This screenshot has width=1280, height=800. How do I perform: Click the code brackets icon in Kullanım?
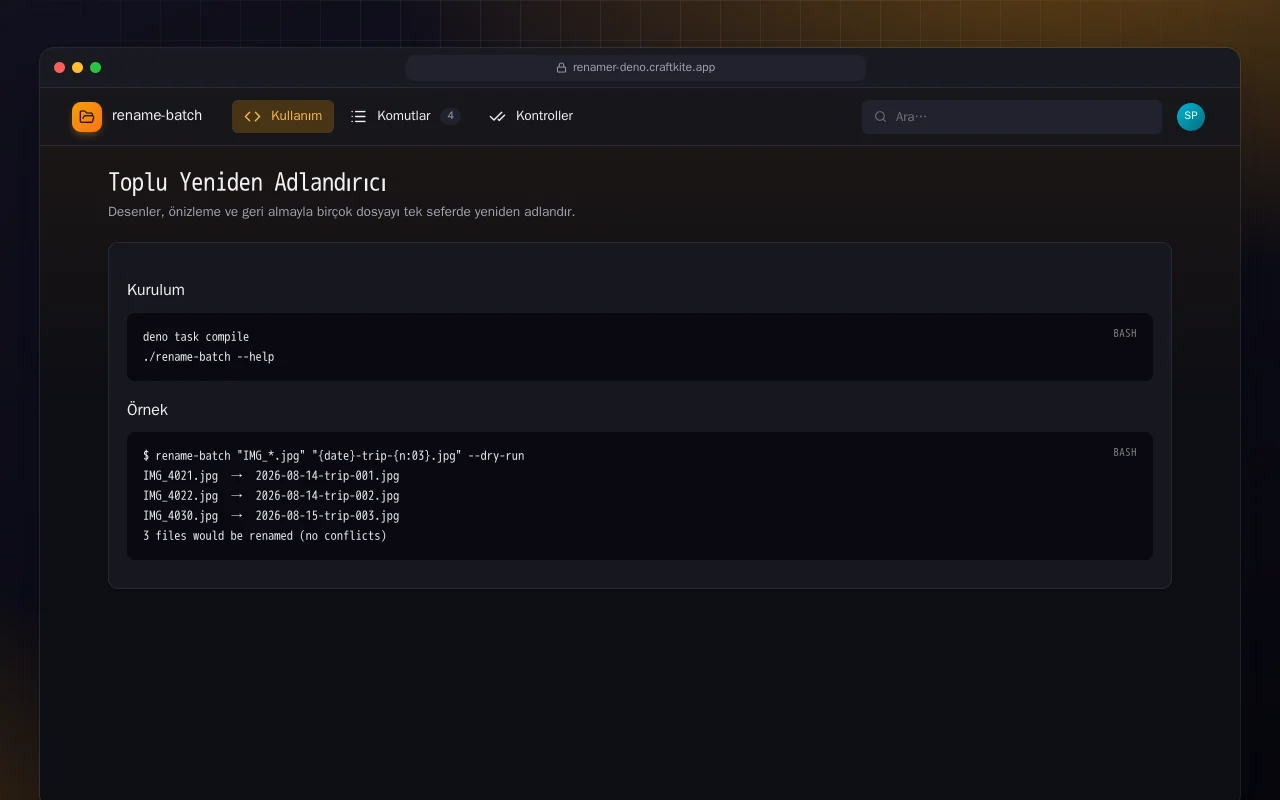point(252,117)
